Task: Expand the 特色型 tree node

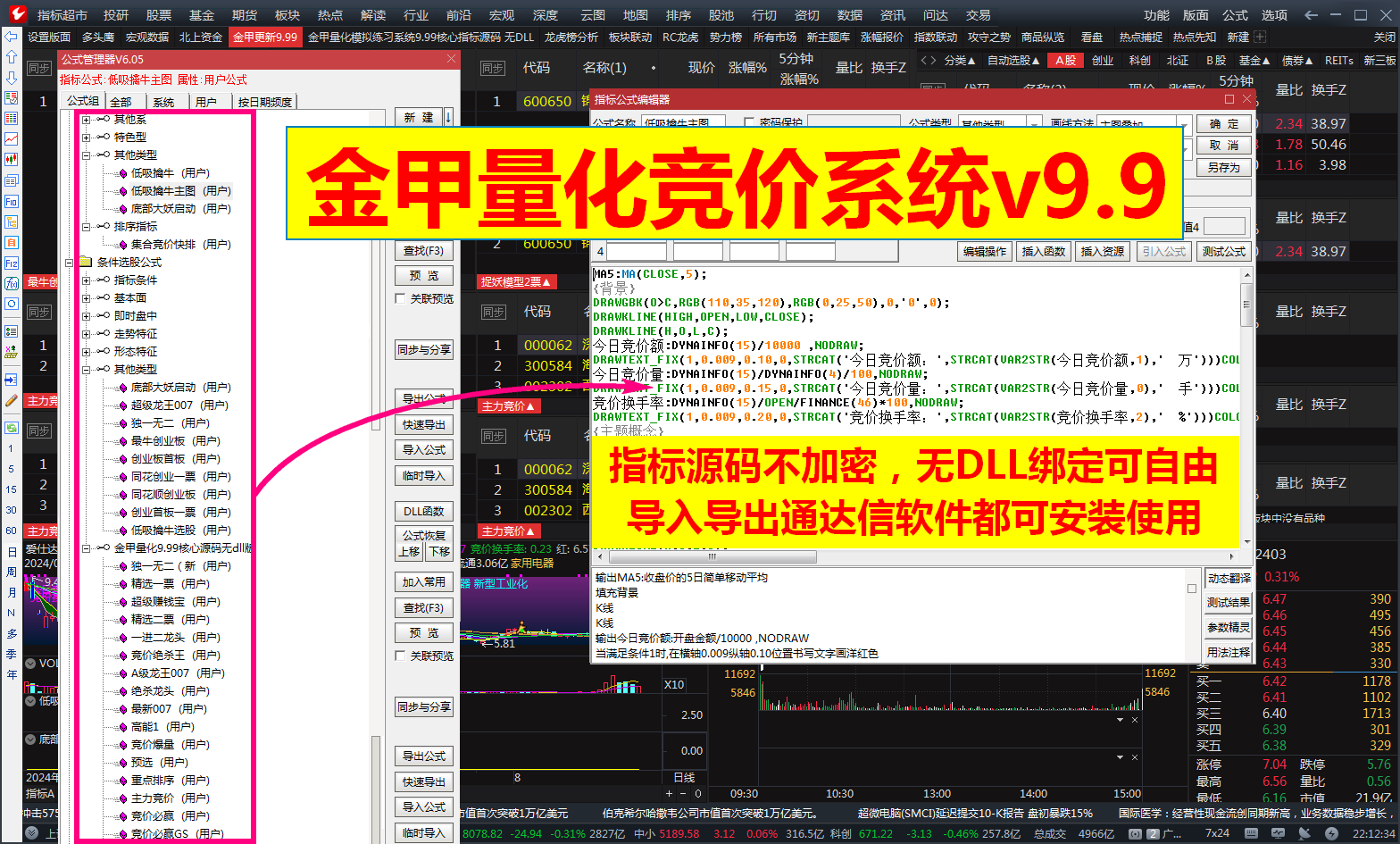Action: 86,137
